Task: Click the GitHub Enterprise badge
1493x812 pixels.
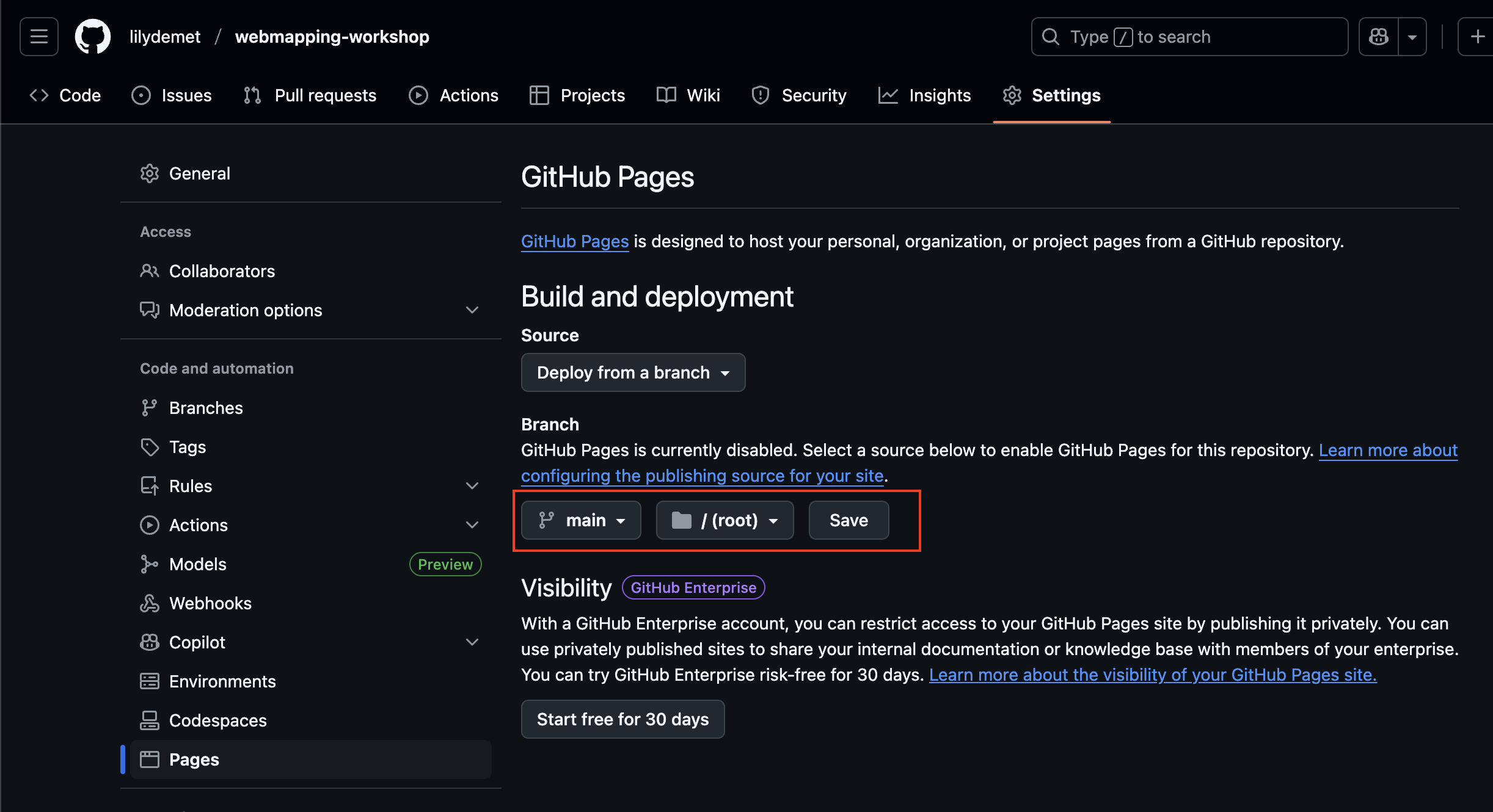Action: point(693,587)
